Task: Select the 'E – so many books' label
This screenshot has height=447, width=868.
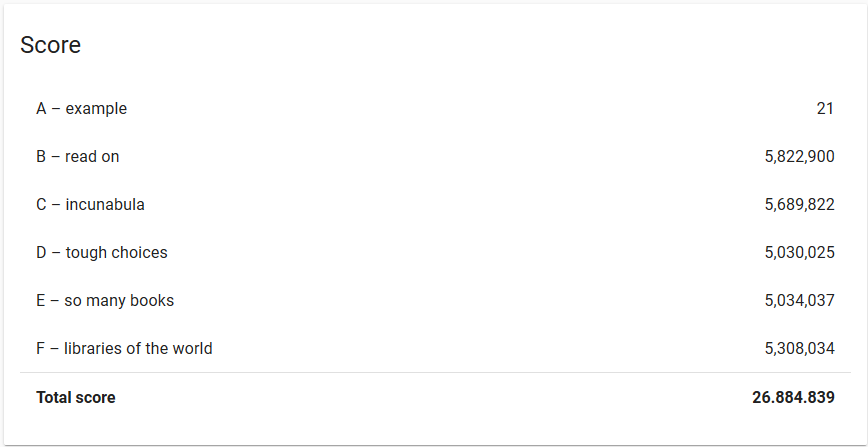Action: 105,301
